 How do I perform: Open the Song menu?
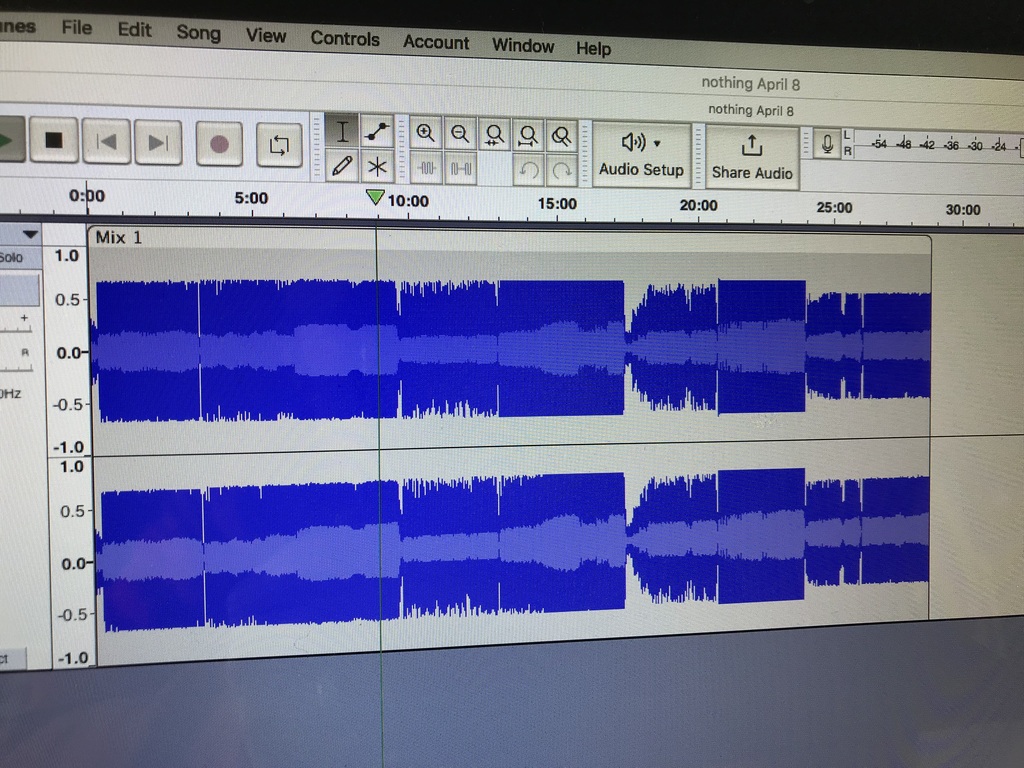click(199, 33)
